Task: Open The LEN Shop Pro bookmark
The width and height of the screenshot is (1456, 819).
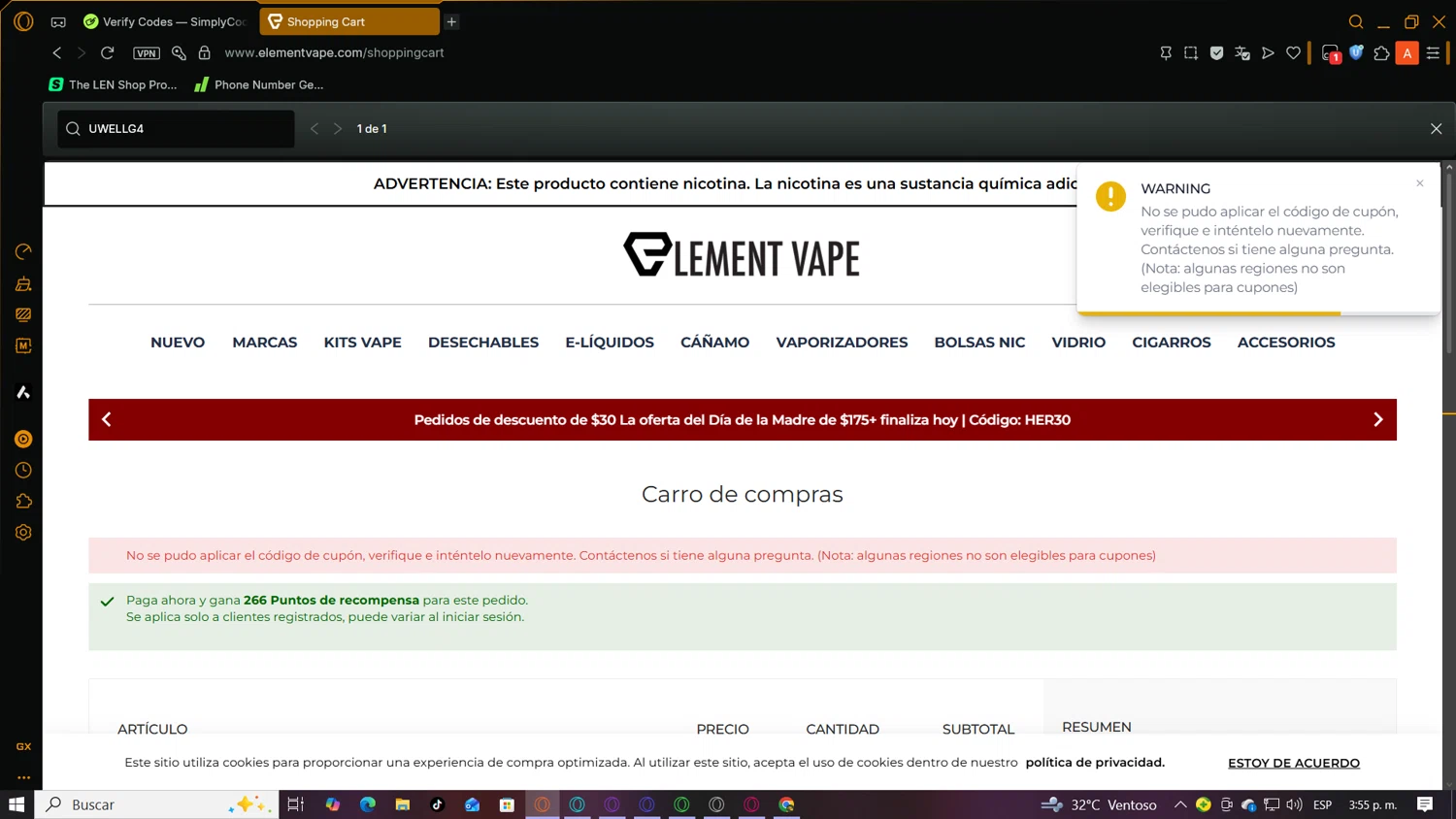Action: point(113,84)
